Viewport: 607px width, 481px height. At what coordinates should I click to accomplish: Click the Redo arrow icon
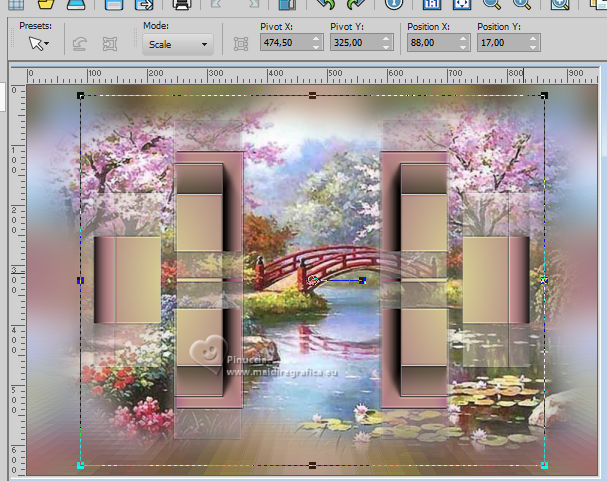point(355,4)
